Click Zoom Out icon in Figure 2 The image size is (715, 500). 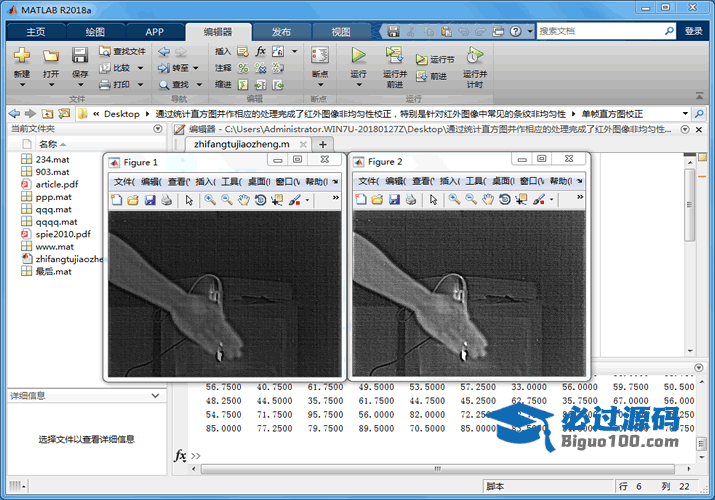tap(471, 199)
